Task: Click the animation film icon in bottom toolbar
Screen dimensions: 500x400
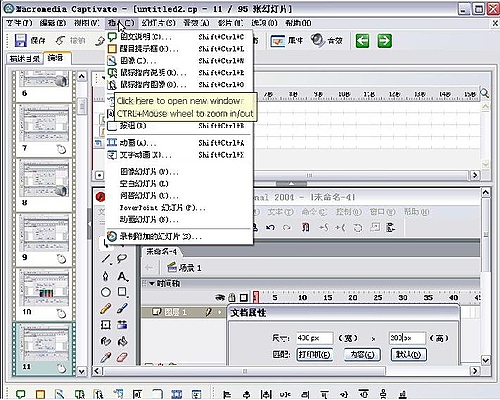Action: tap(176, 394)
